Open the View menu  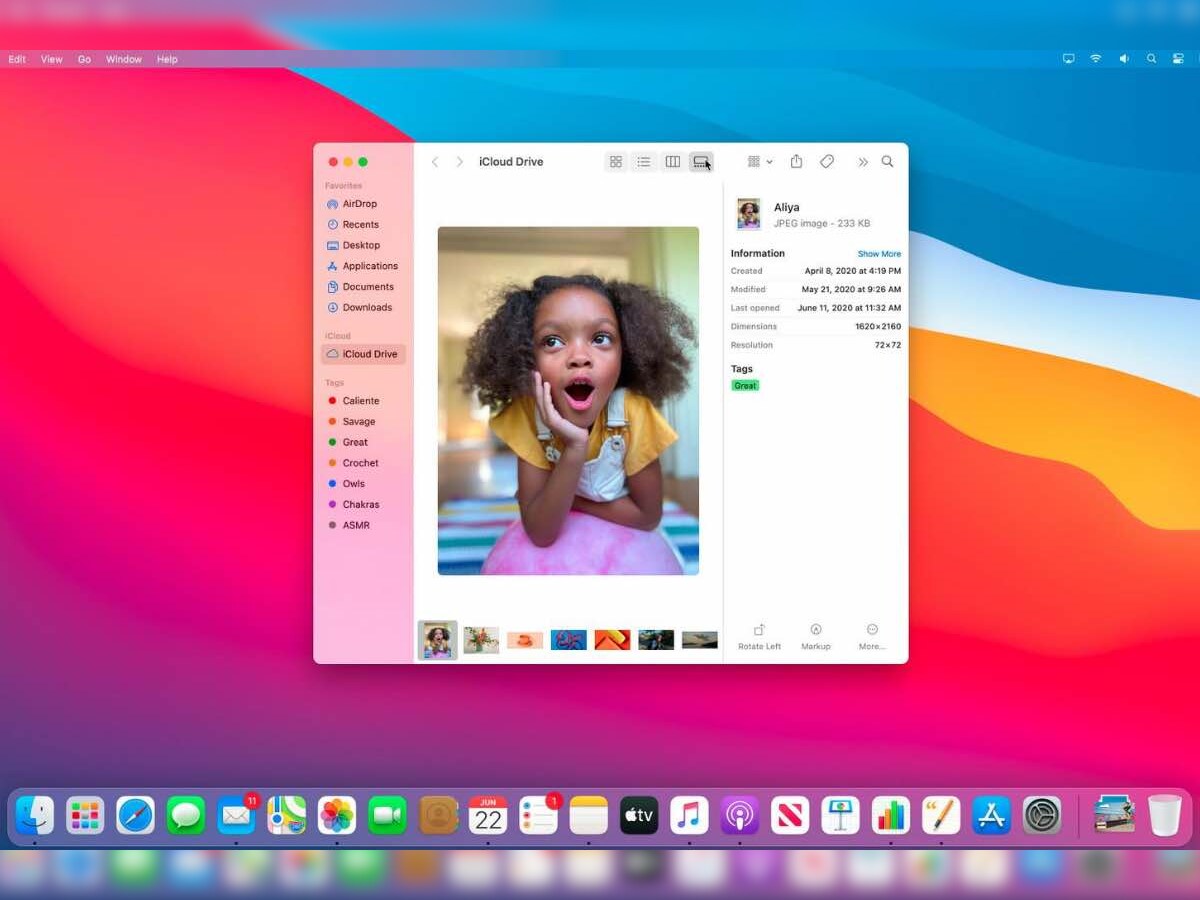pos(51,59)
